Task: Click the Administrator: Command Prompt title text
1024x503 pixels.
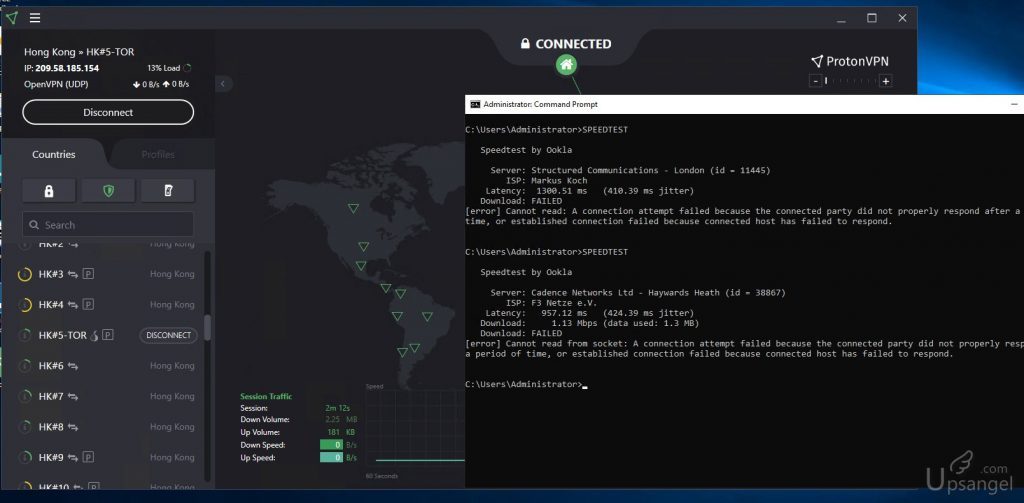Action: tap(541, 104)
